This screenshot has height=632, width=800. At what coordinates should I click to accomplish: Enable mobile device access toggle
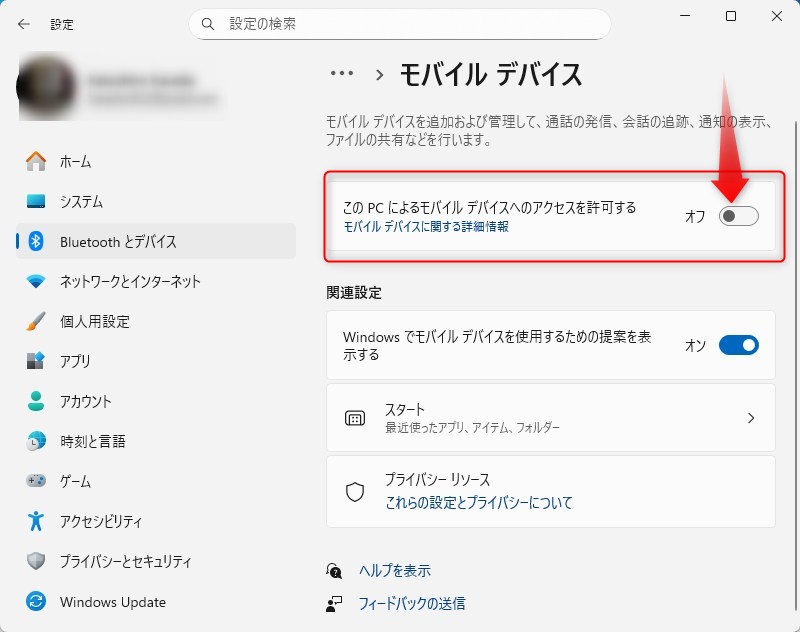coord(738,216)
